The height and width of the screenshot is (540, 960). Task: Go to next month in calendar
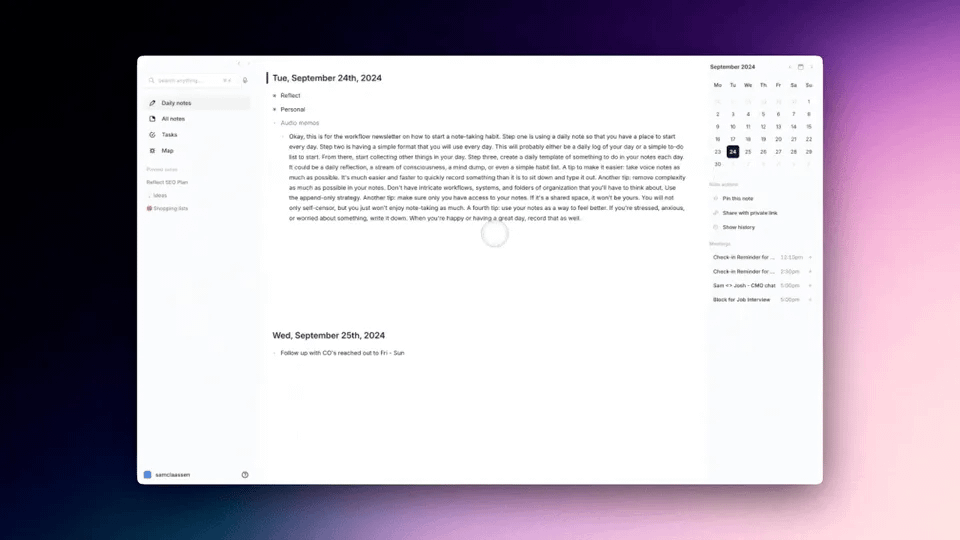click(811, 67)
